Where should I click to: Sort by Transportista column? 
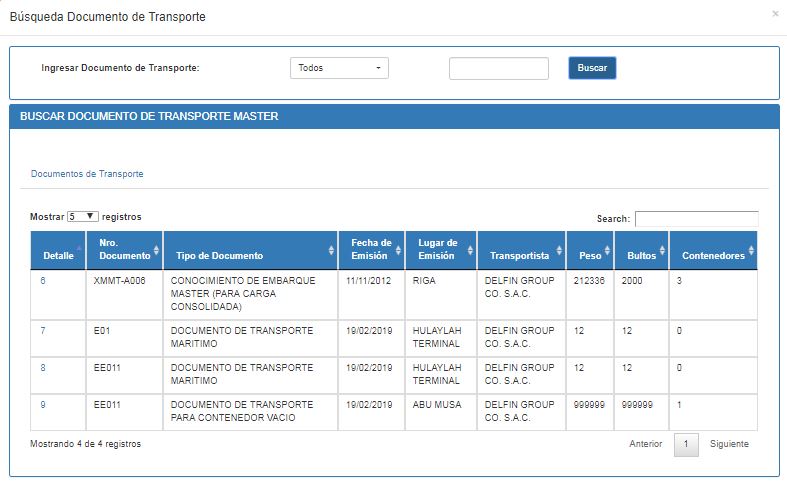[x=521, y=250]
